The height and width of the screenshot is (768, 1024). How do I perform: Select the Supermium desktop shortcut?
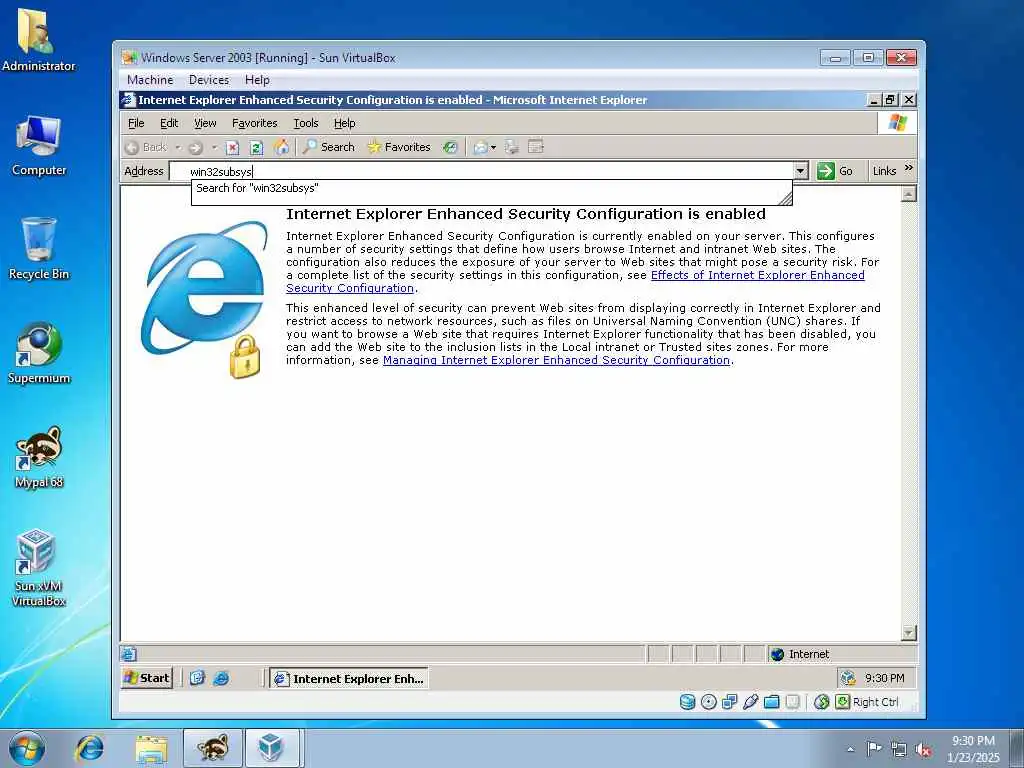pos(39,353)
